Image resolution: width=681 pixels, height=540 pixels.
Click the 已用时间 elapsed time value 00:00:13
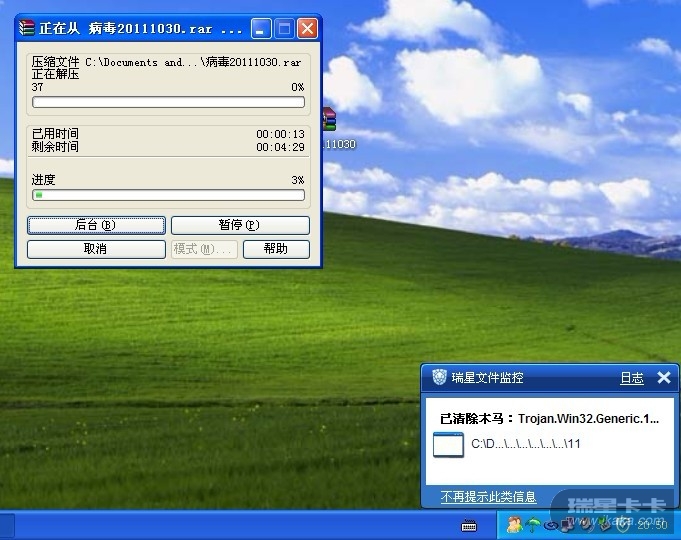280,134
